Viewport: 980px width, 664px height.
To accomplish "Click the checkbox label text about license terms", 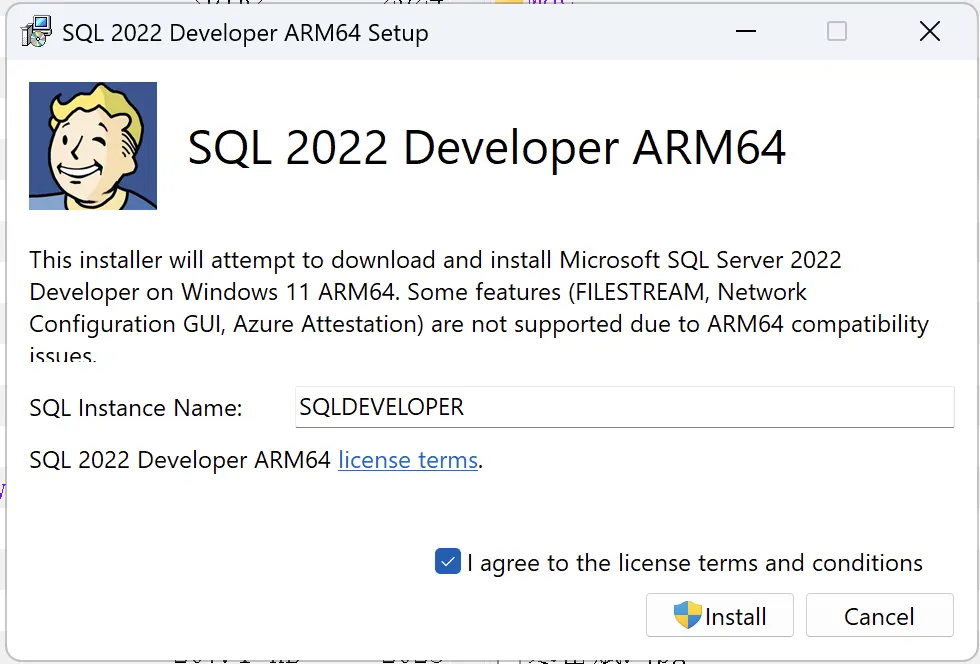I will click(x=693, y=562).
